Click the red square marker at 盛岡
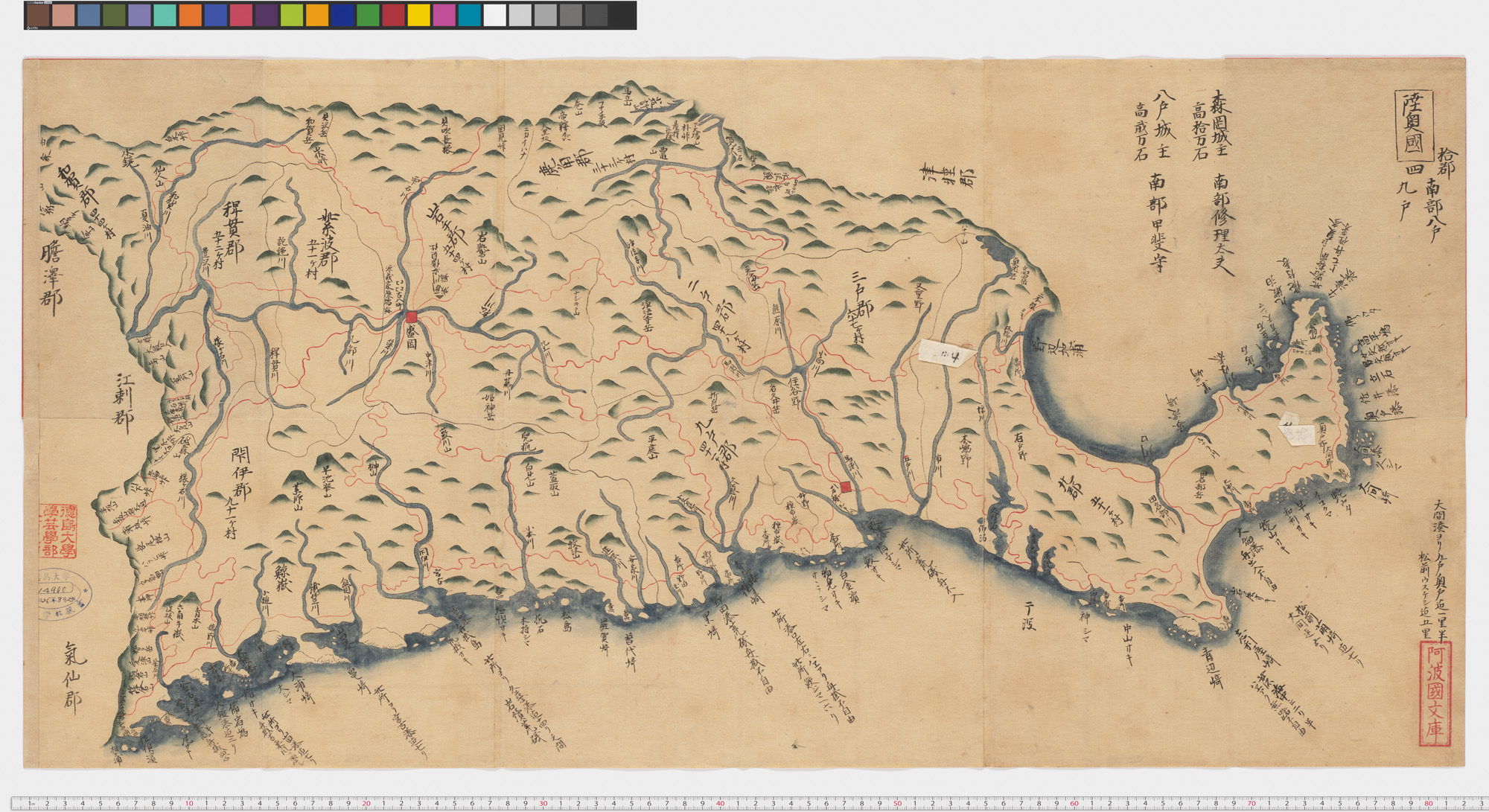1489x812 pixels. (411, 317)
